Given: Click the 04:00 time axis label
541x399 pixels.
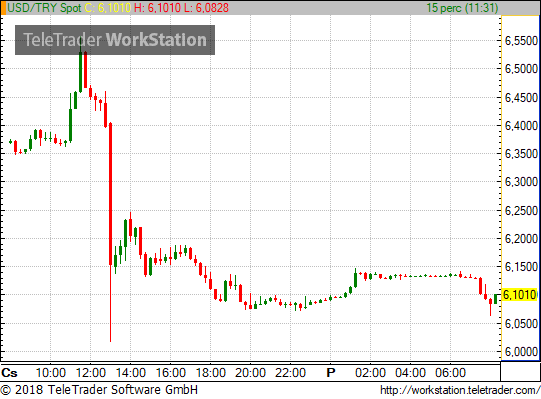Looking at the screenshot, I should (x=411, y=373).
